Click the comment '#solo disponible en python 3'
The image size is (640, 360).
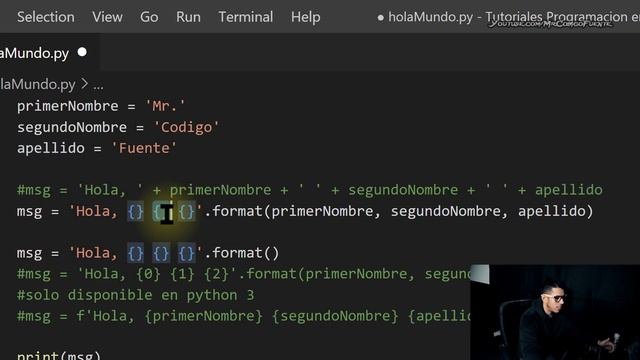point(136,295)
